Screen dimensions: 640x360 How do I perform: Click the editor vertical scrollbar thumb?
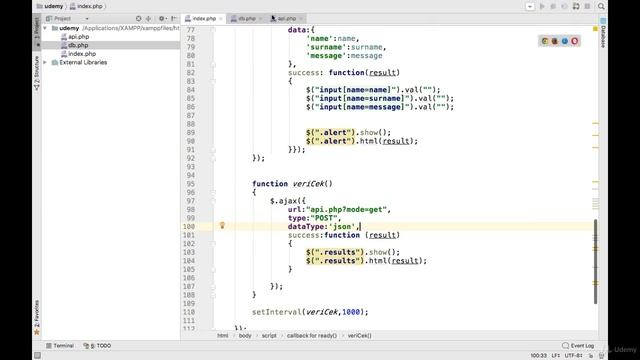pyautogui.click(x=596, y=261)
